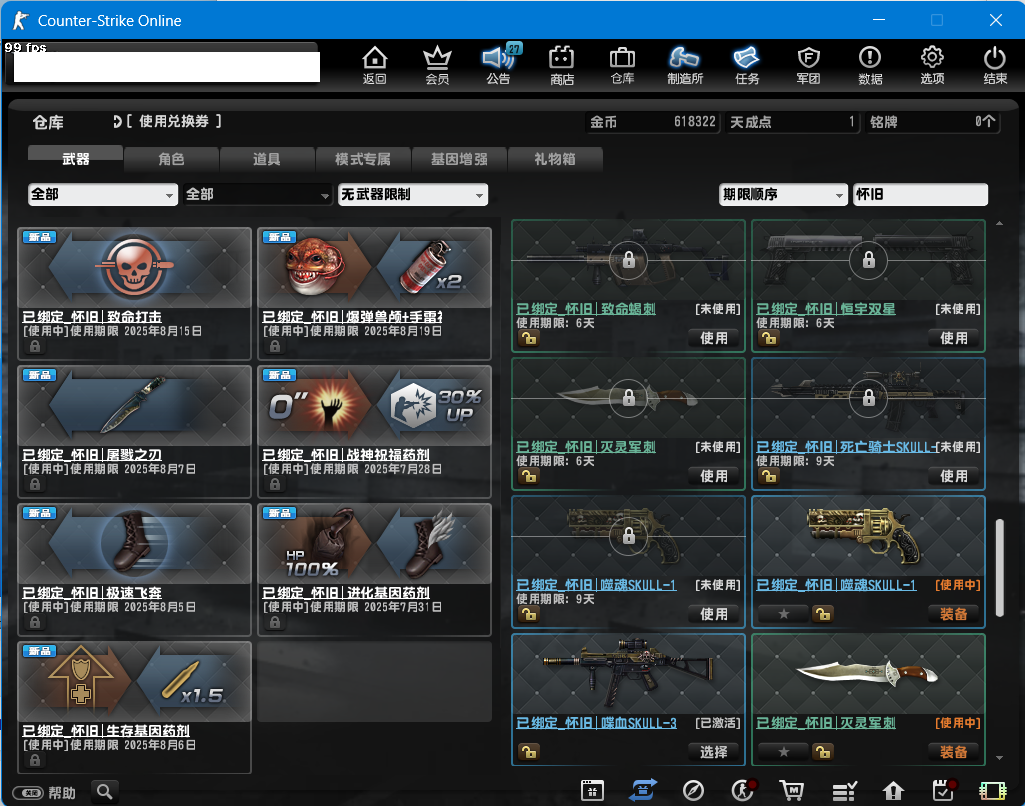The height and width of the screenshot is (806, 1025).
Task: Click the rainbow film strip icon
Action: coord(992,790)
